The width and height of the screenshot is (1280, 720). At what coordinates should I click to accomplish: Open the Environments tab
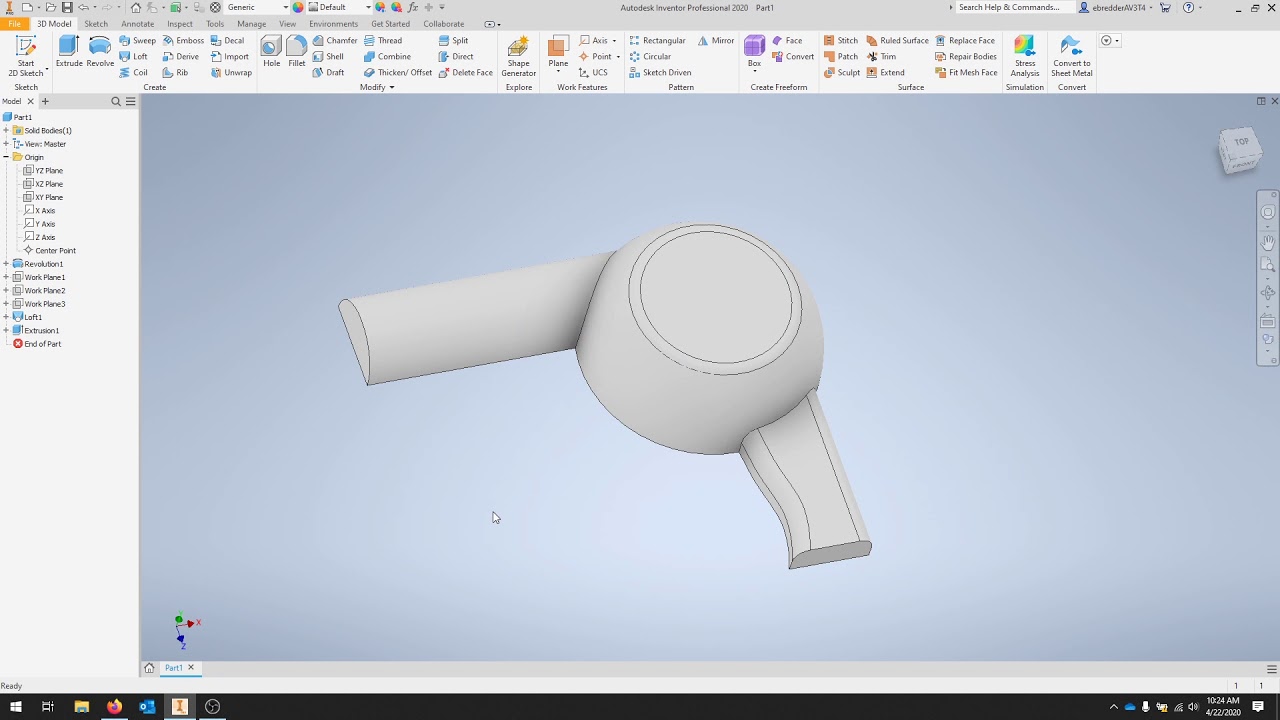pos(333,24)
